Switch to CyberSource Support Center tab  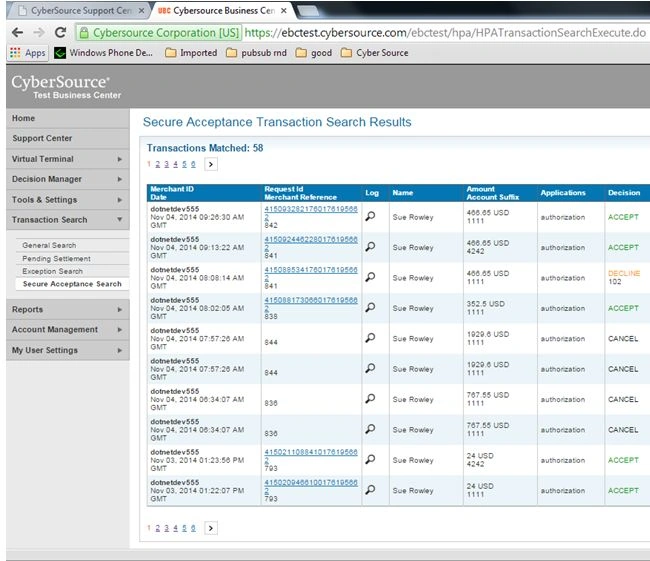click(x=81, y=11)
